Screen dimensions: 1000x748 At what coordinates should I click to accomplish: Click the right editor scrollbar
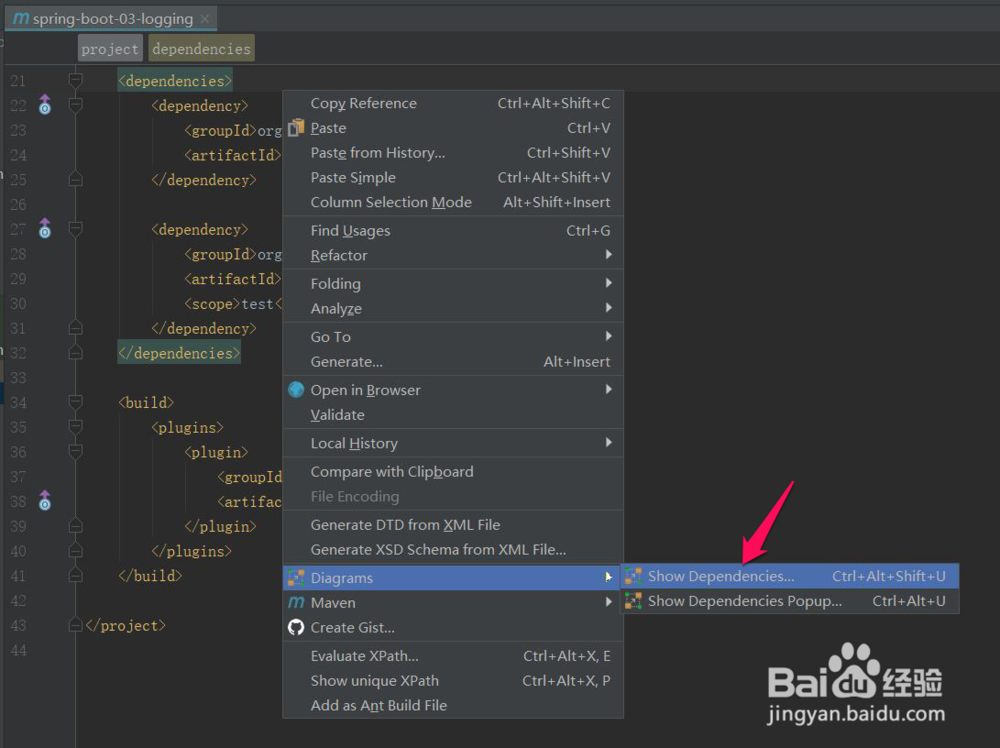[994, 300]
